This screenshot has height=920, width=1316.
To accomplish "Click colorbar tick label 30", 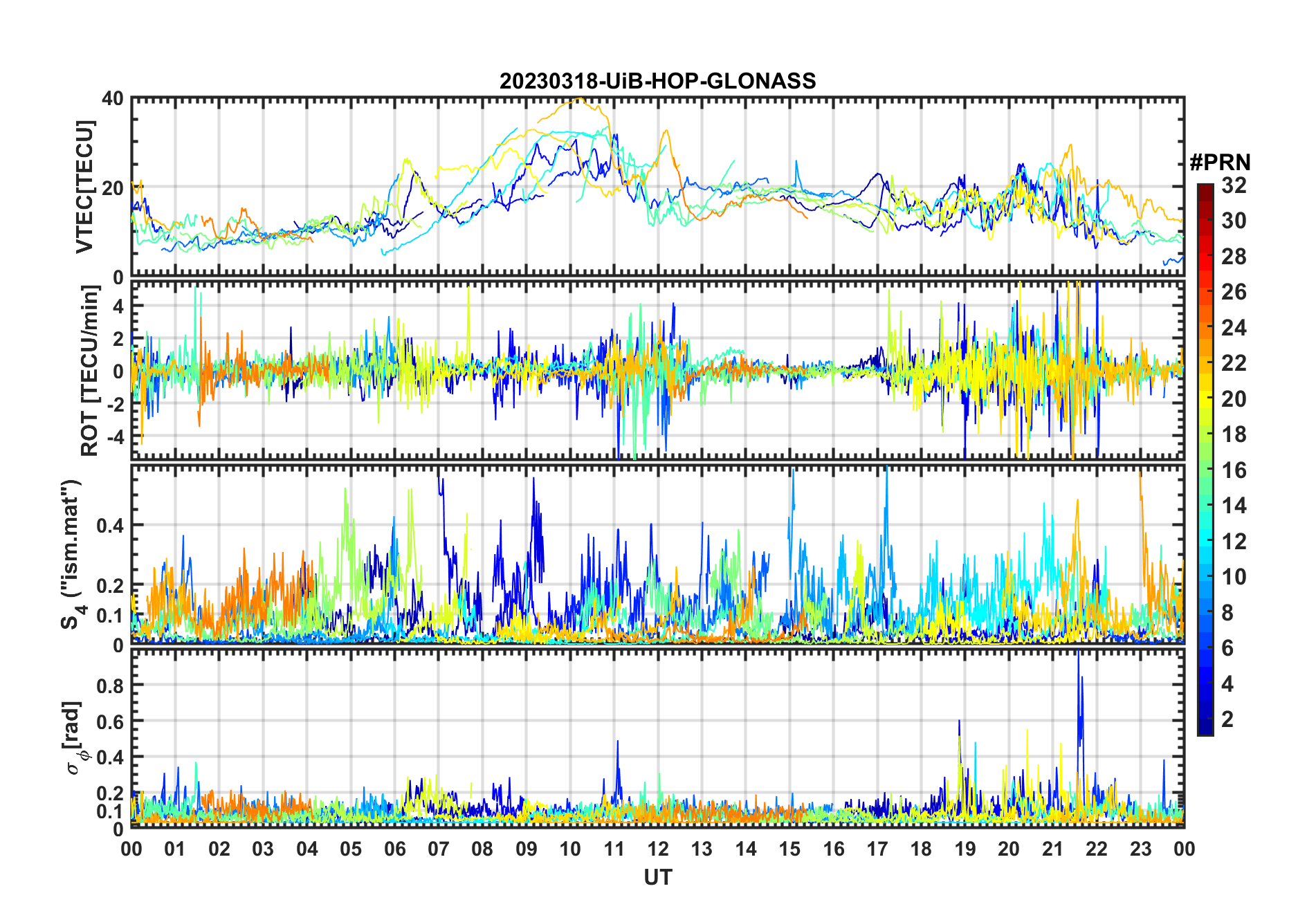I will coord(1234,221).
